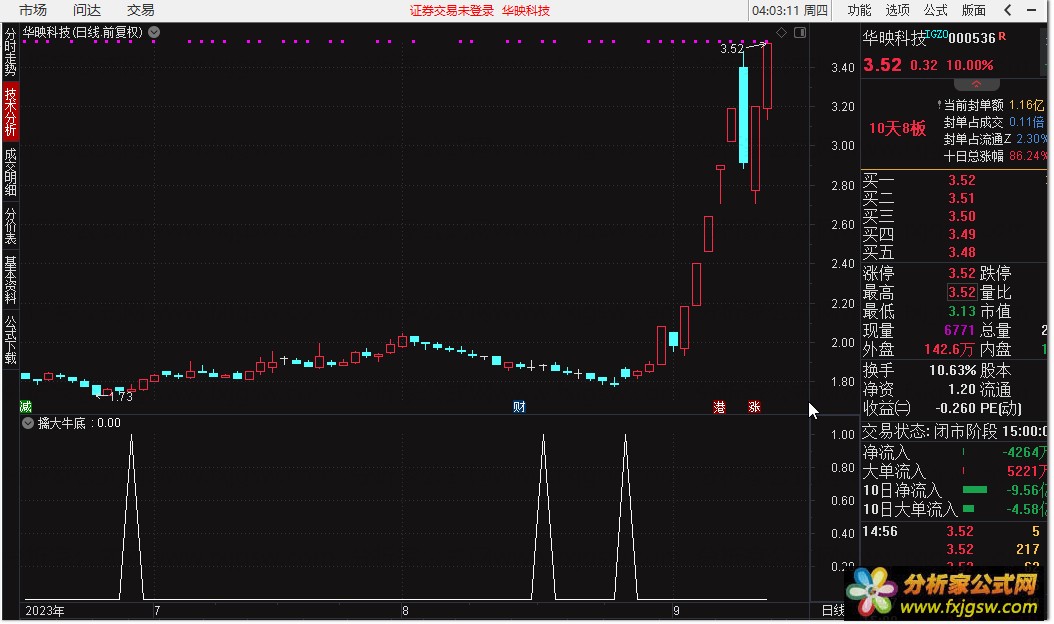Click month 8 marker on time axis
Image resolution: width=1054 pixels, height=624 pixels.
[405, 611]
